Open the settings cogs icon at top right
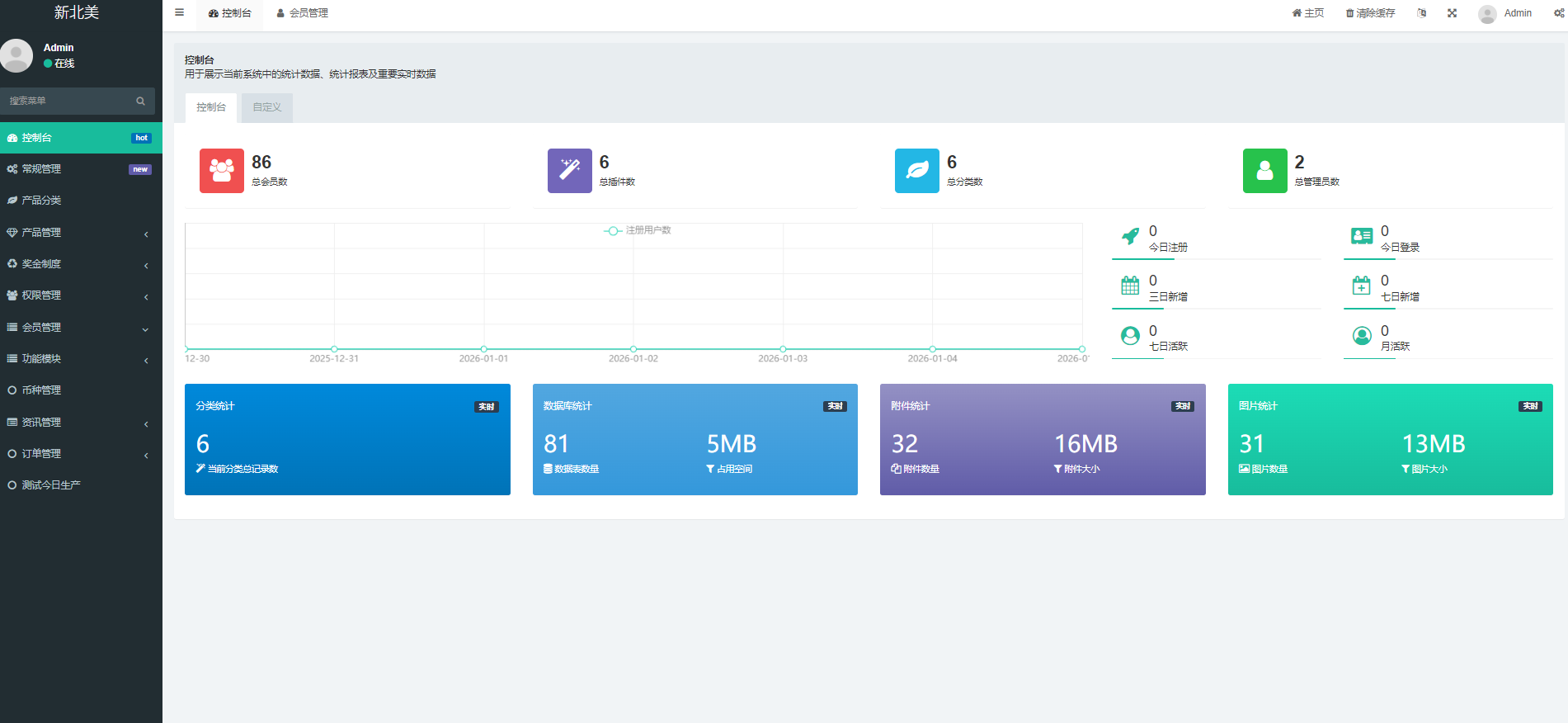 [x=1559, y=13]
